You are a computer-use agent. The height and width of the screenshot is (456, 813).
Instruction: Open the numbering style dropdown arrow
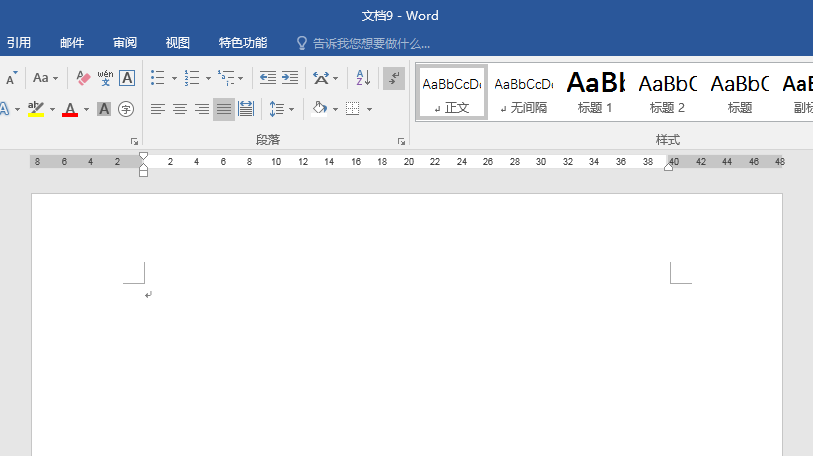208,79
